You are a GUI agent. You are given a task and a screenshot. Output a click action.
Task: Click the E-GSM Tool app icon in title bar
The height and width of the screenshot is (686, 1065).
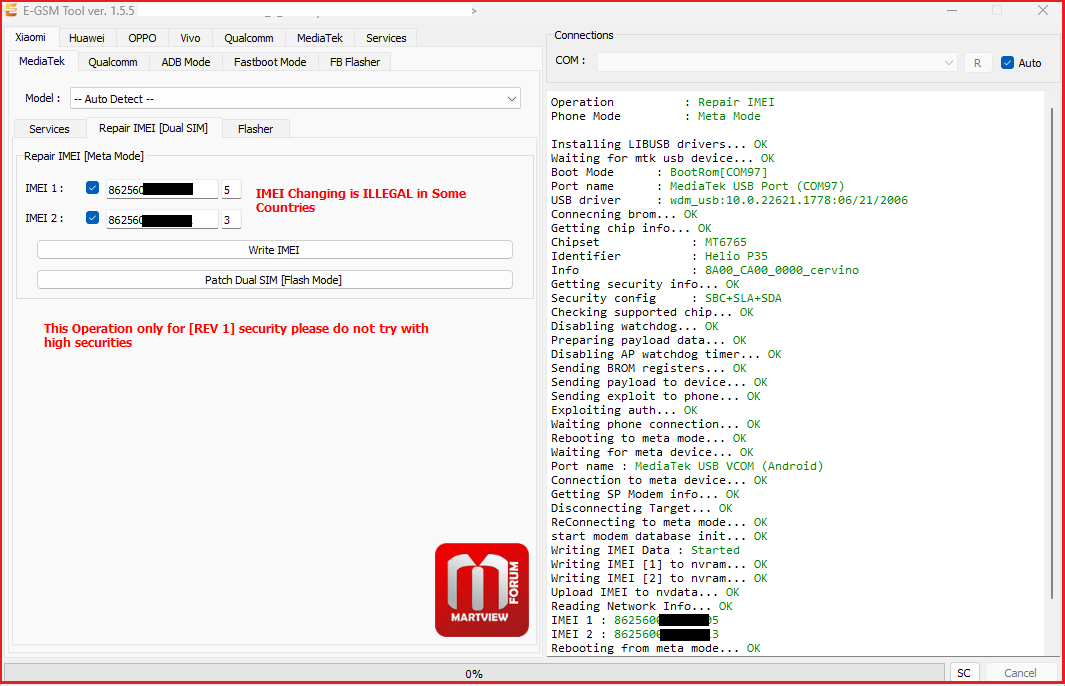point(10,10)
